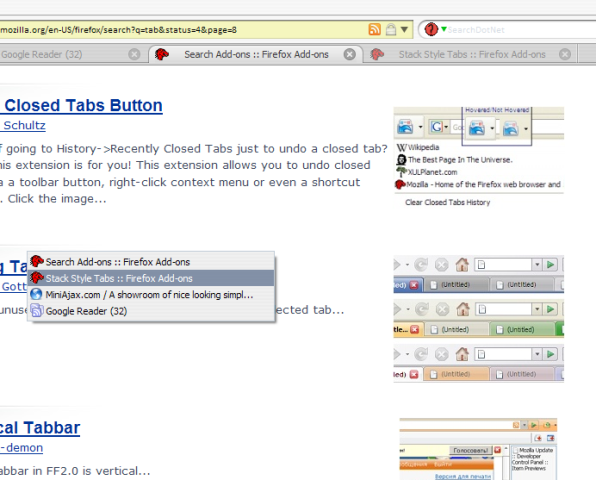The width and height of the screenshot is (596, 480).
Task: Open the address bar history dropdown arrow
Action: click(404, 29)
